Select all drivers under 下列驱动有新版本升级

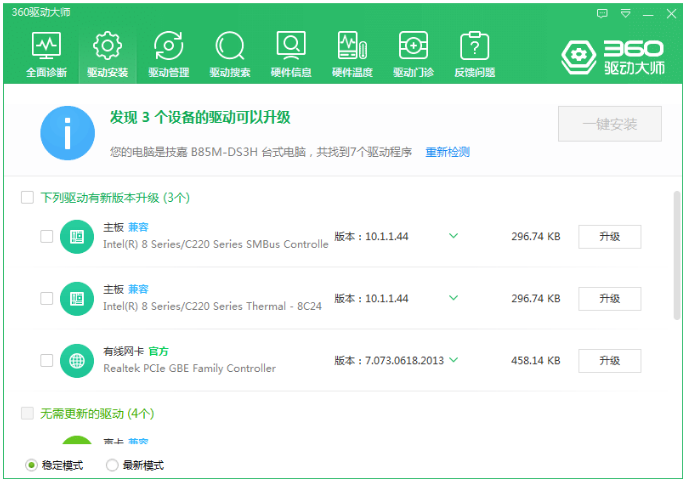pyautogui.click(x=27, y=198)
